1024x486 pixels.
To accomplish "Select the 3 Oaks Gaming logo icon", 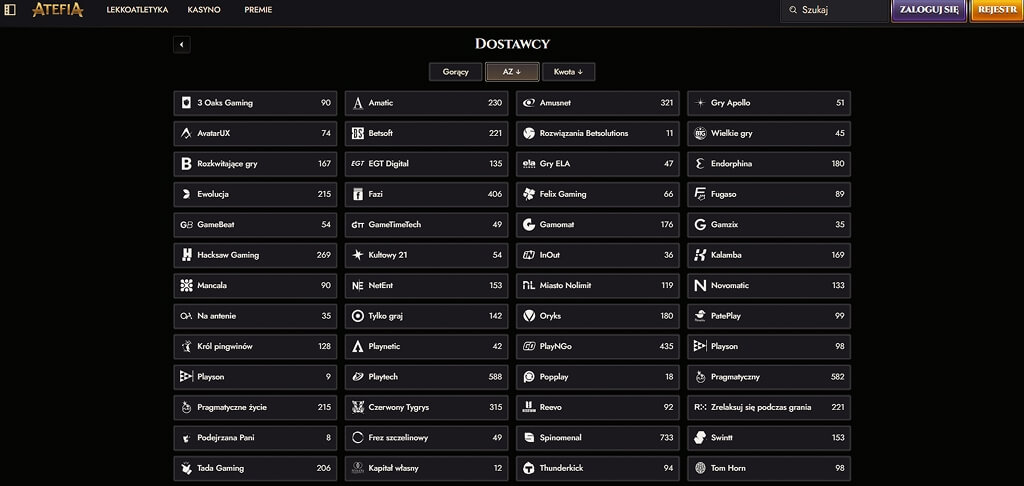I will 186,103.
